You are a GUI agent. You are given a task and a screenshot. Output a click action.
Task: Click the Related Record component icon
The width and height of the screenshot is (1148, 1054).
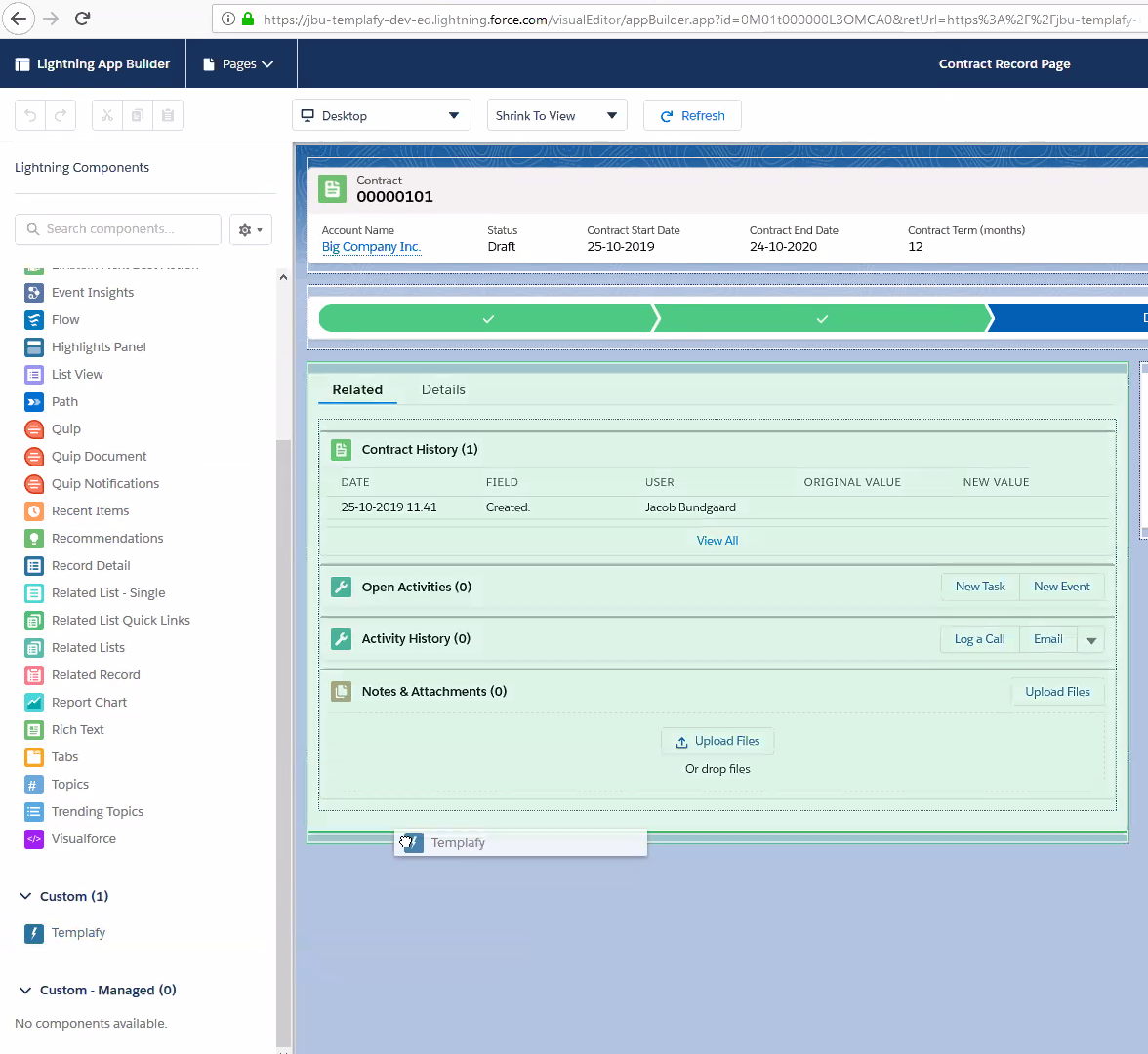point(33,675)
